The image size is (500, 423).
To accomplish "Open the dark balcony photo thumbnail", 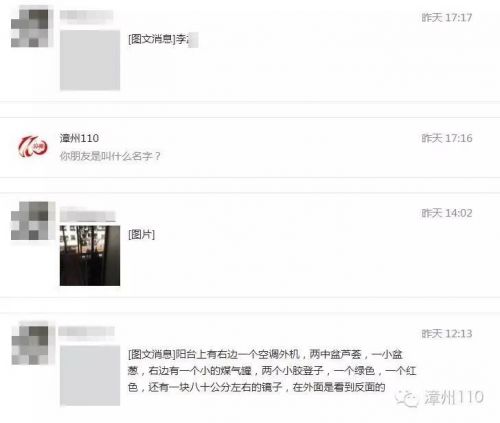I will pos(90,255).
